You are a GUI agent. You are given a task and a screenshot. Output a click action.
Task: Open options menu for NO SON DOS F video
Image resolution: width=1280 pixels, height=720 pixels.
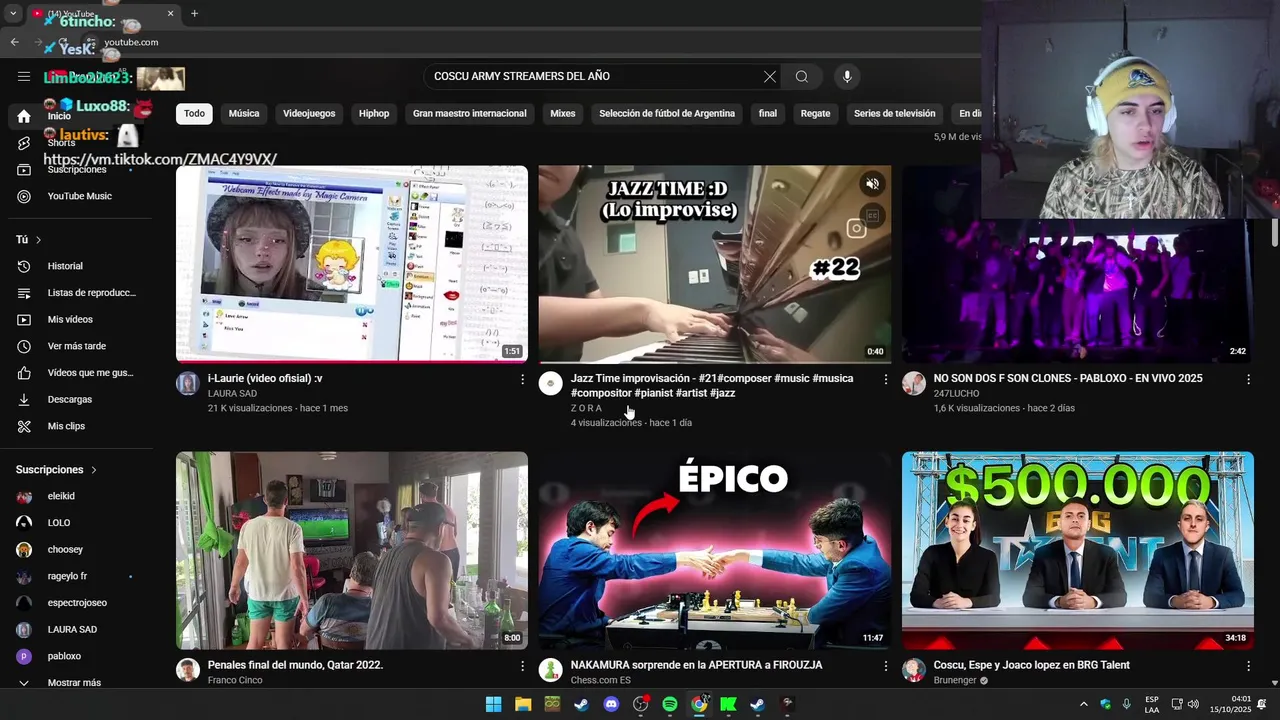[1248, 379]
